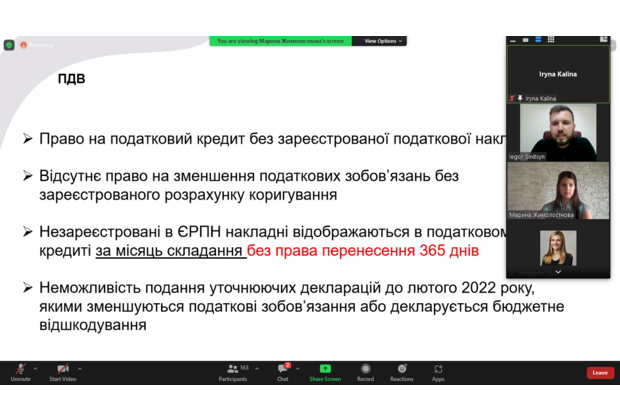Expand the arrow next to Participants
The image size is (620, 420).
[x=255, y=368]
